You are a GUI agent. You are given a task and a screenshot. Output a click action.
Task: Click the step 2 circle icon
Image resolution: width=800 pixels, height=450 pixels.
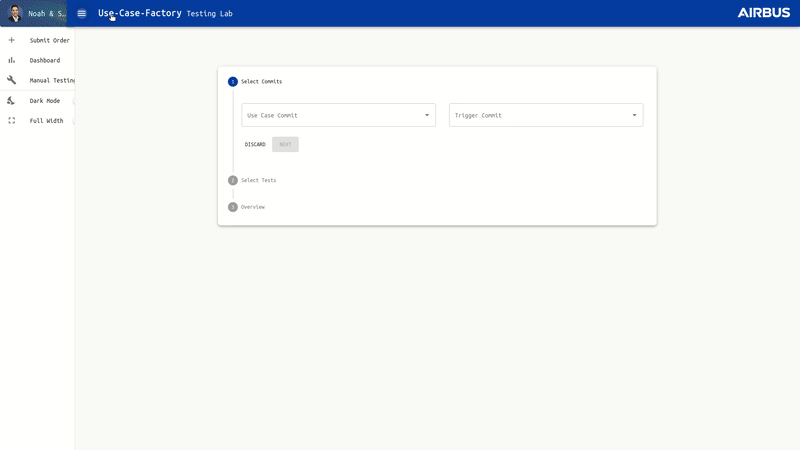pos(233,180)
